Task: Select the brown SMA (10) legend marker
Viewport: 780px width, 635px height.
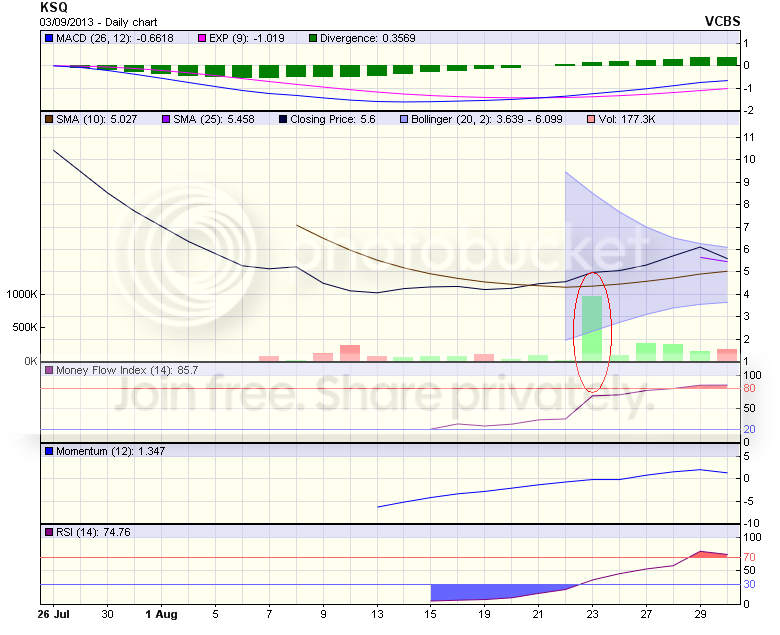Action: tap(48, 118)
